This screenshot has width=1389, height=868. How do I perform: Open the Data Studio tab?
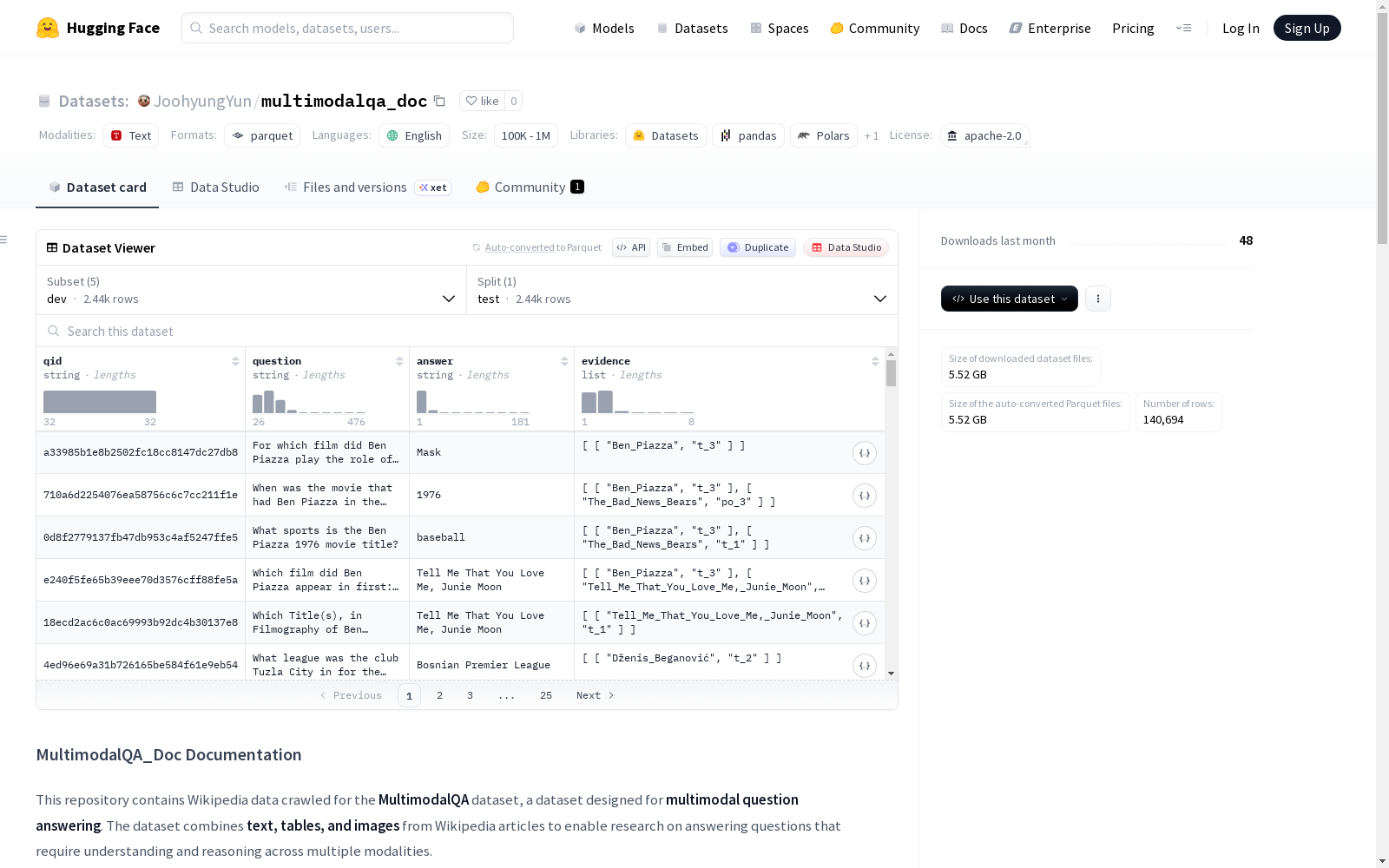coord(216,187)
